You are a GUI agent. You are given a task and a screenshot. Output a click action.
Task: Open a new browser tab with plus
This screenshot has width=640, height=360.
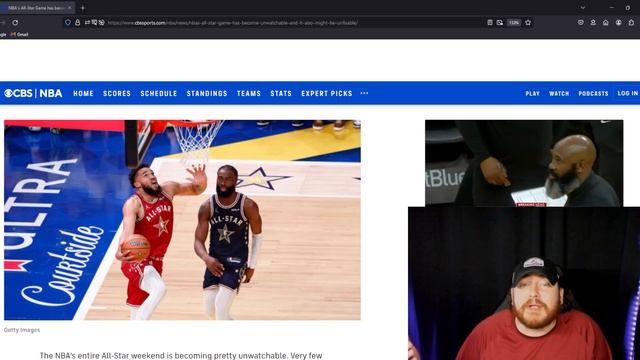(82, 8)
